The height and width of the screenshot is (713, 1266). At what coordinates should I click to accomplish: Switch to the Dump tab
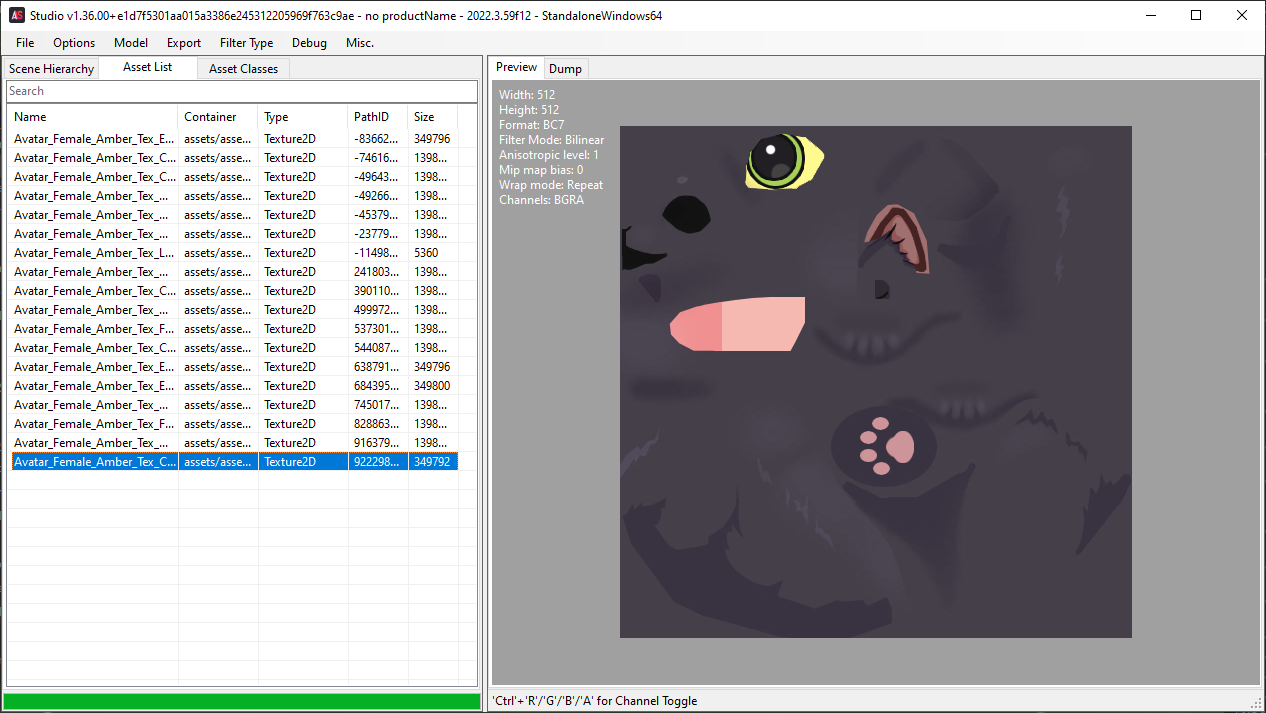click(x=565, y=69)
